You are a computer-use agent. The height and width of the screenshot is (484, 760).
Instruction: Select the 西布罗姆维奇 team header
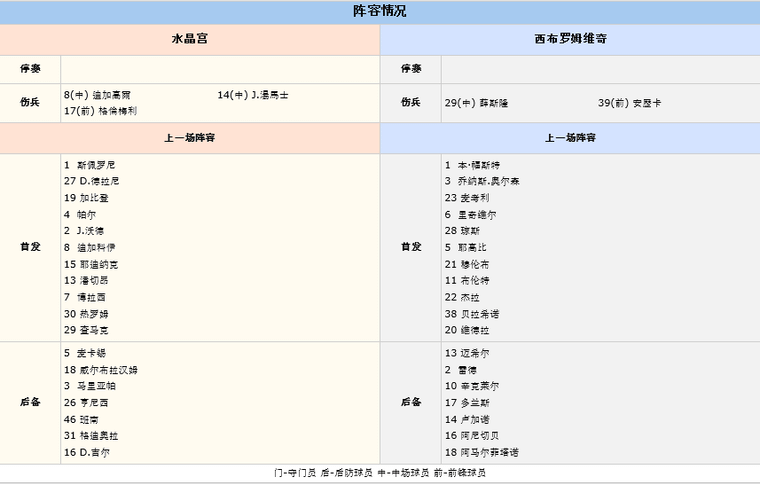pyautogui.click(x=570, y=39)
